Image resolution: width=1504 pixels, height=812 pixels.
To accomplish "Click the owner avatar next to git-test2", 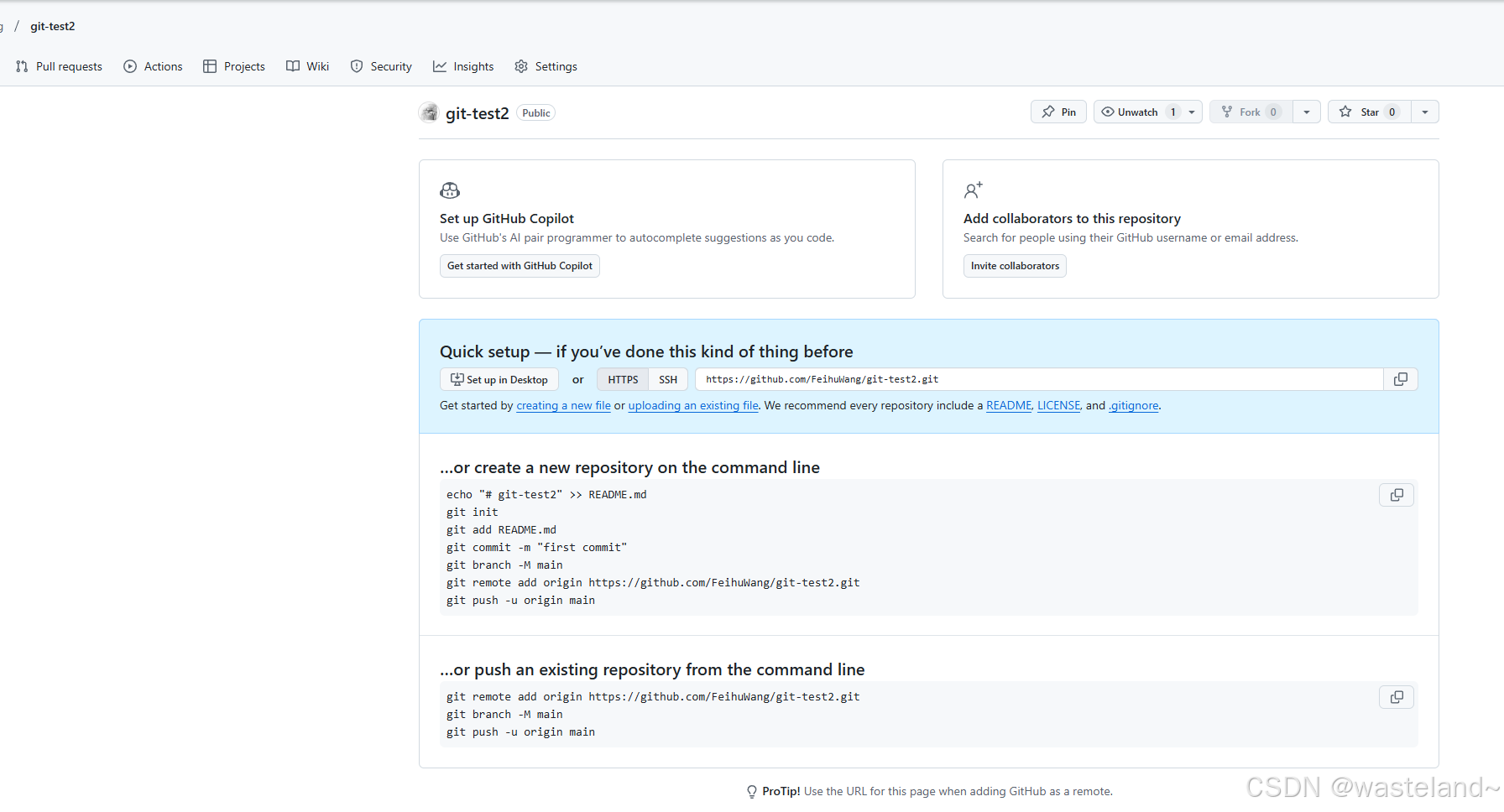I will (429, 112).
